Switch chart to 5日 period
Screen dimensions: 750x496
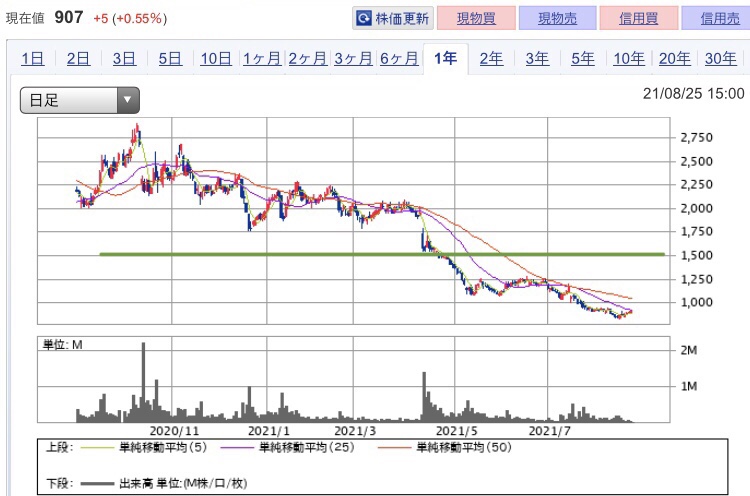pyautogui.click(x=170, y=59)
